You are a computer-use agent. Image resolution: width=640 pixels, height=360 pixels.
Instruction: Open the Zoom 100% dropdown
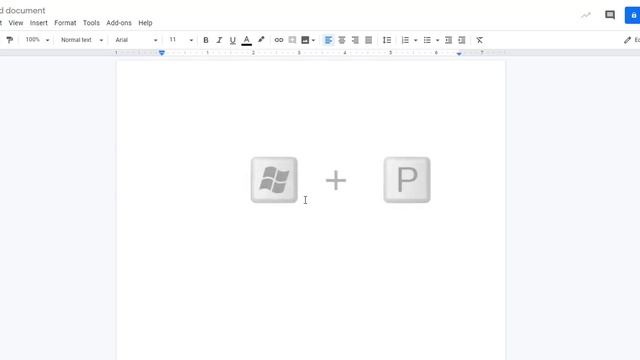pyautogui.click(x=37, y=40)
